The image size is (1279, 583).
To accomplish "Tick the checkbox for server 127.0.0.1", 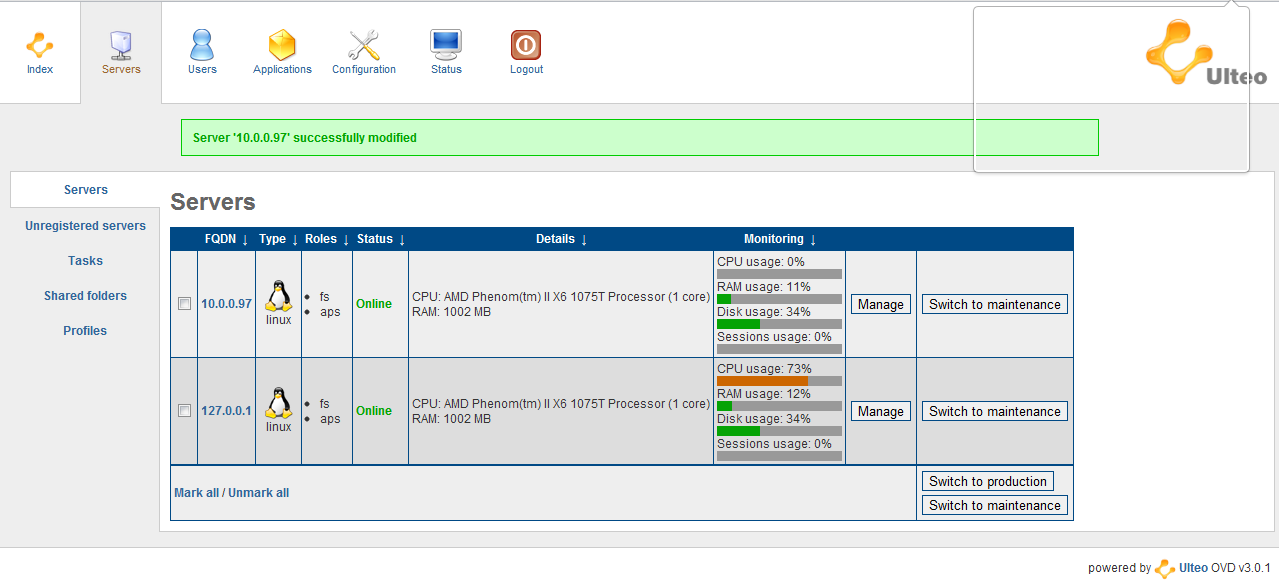I will coord(184,411).
